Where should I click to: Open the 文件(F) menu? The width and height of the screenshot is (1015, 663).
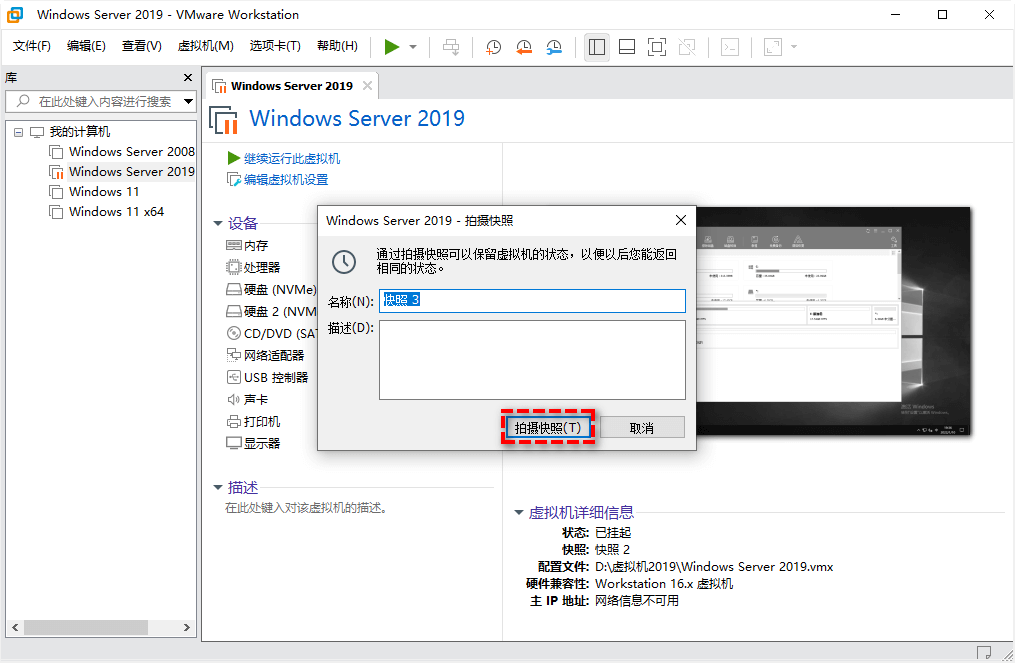pos(31,46)
